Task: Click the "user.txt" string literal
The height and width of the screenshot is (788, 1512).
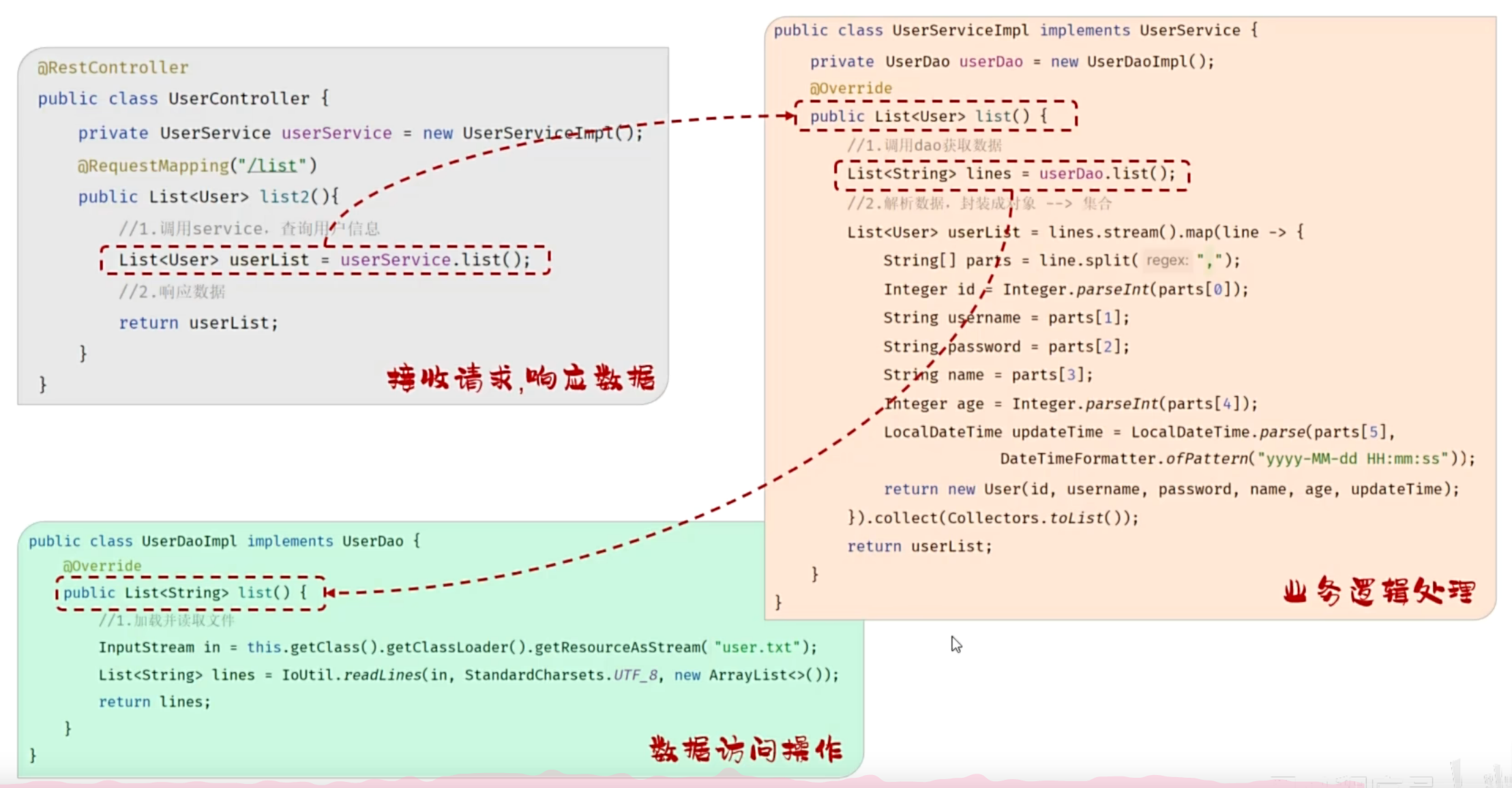Action: [x=757, y=647]
